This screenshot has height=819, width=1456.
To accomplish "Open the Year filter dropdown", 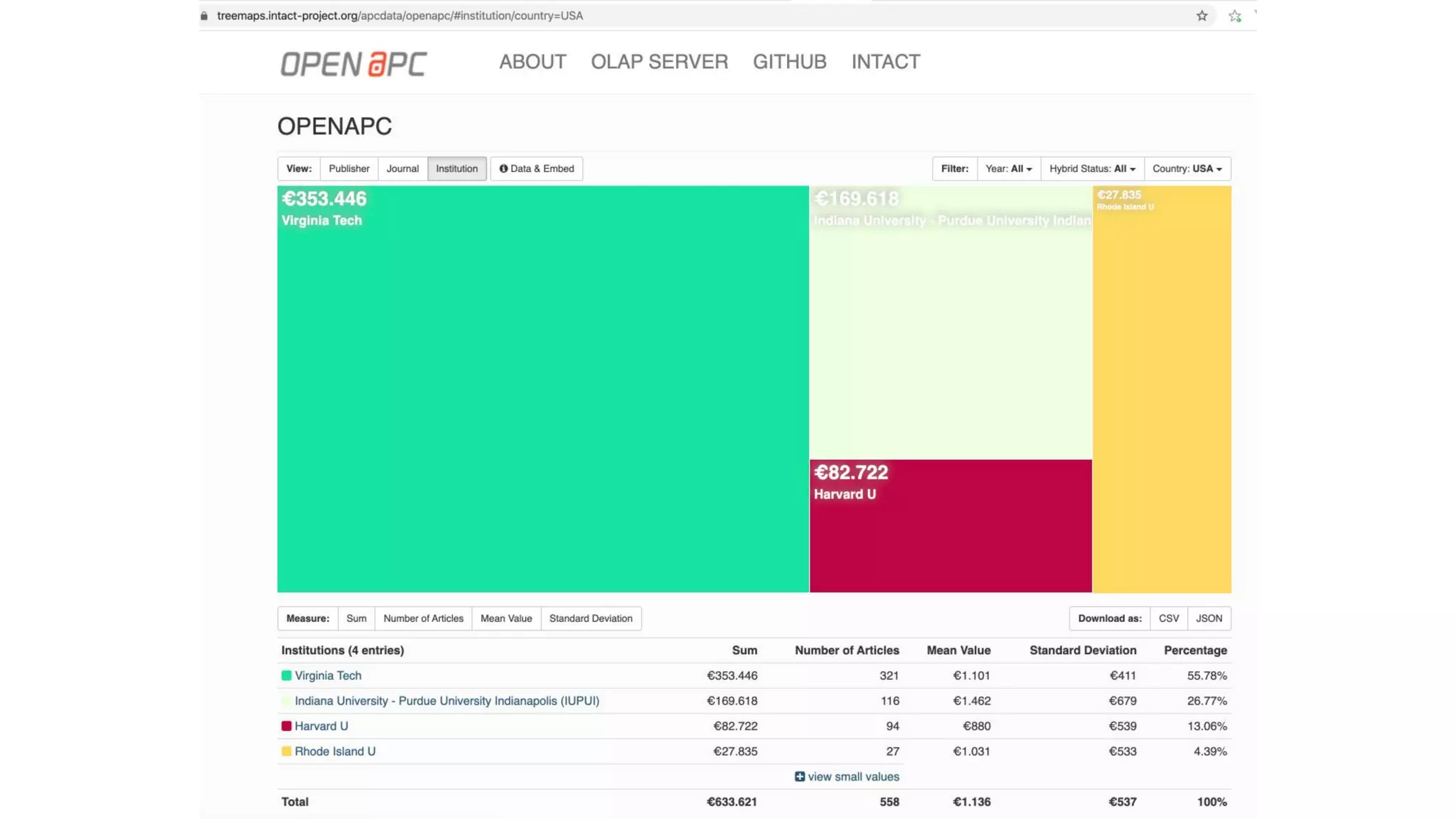I will (x=1008, y=168).
